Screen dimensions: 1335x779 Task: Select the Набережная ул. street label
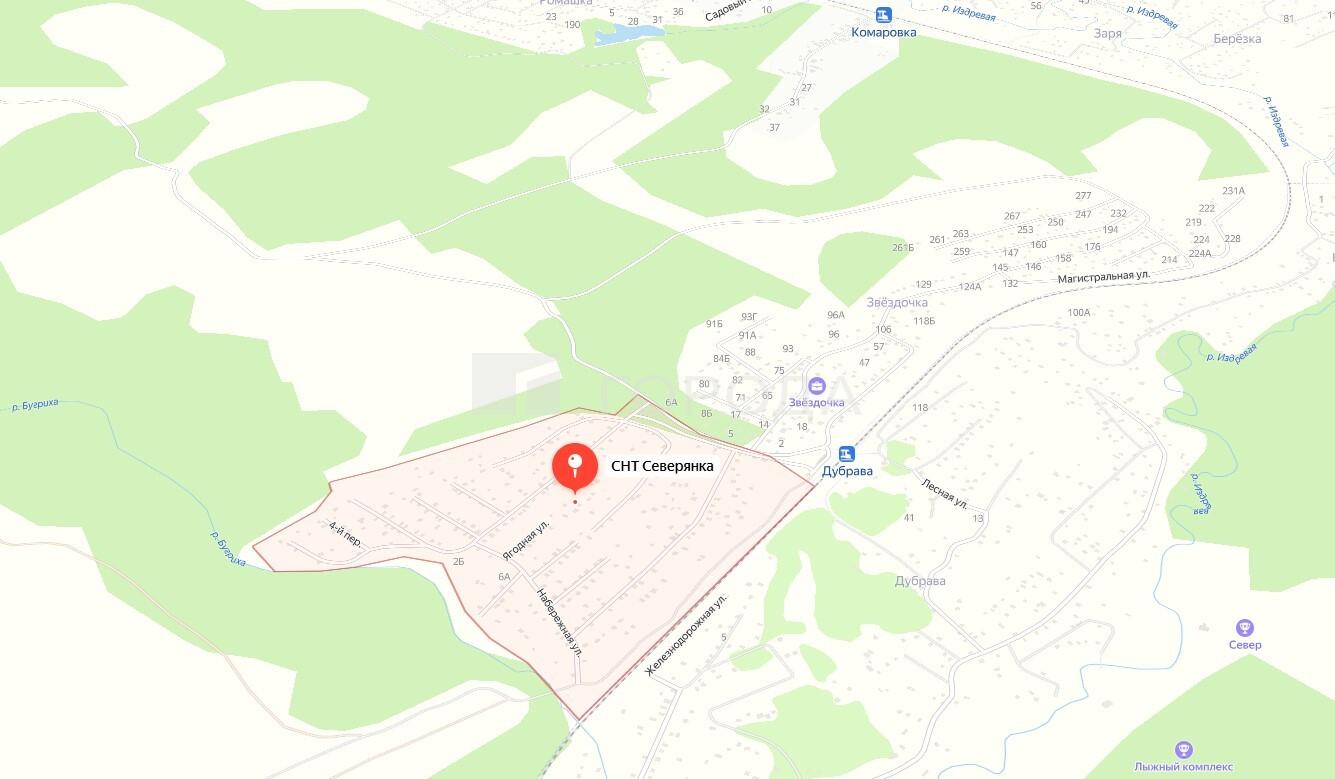(x=560, y=621)
